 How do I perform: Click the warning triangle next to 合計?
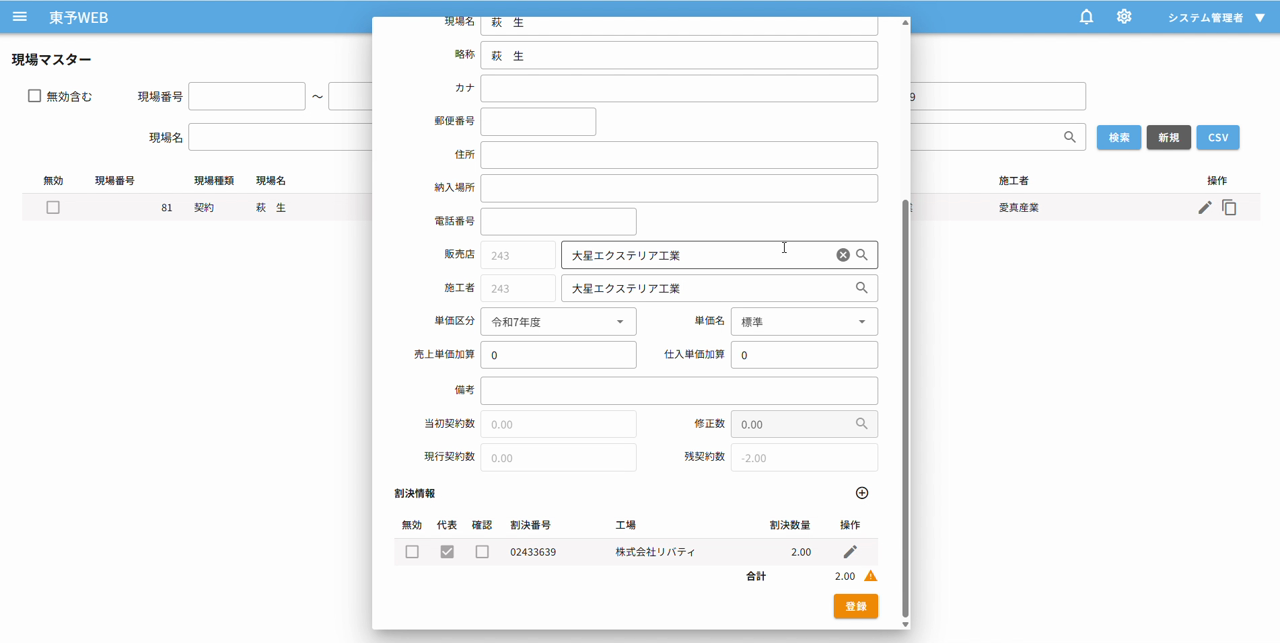tap(870, 576)
